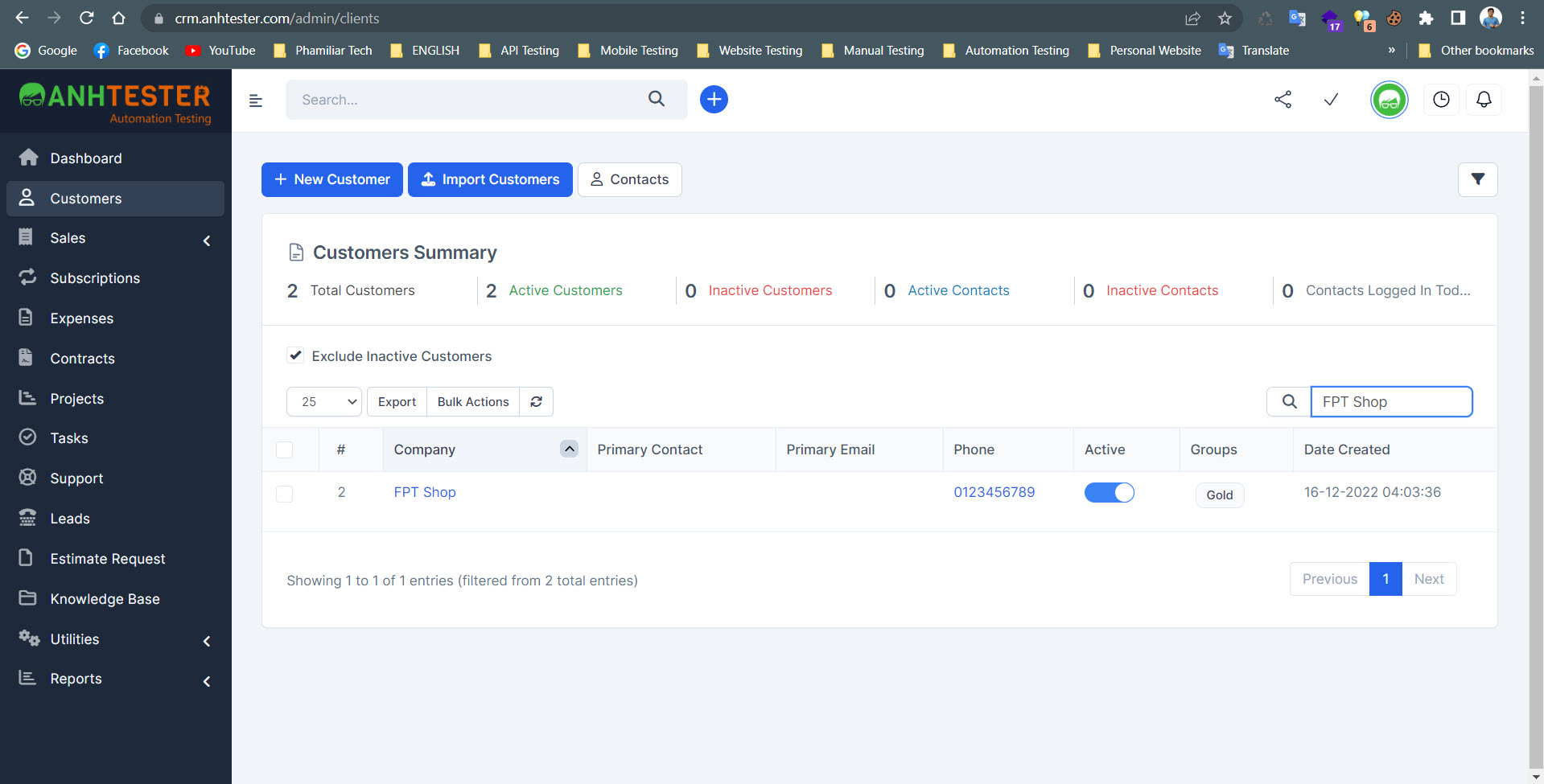Click the top search magnifier icon
The width and height of the screenshot is (1544, 784).
click(x=657, y=99)
